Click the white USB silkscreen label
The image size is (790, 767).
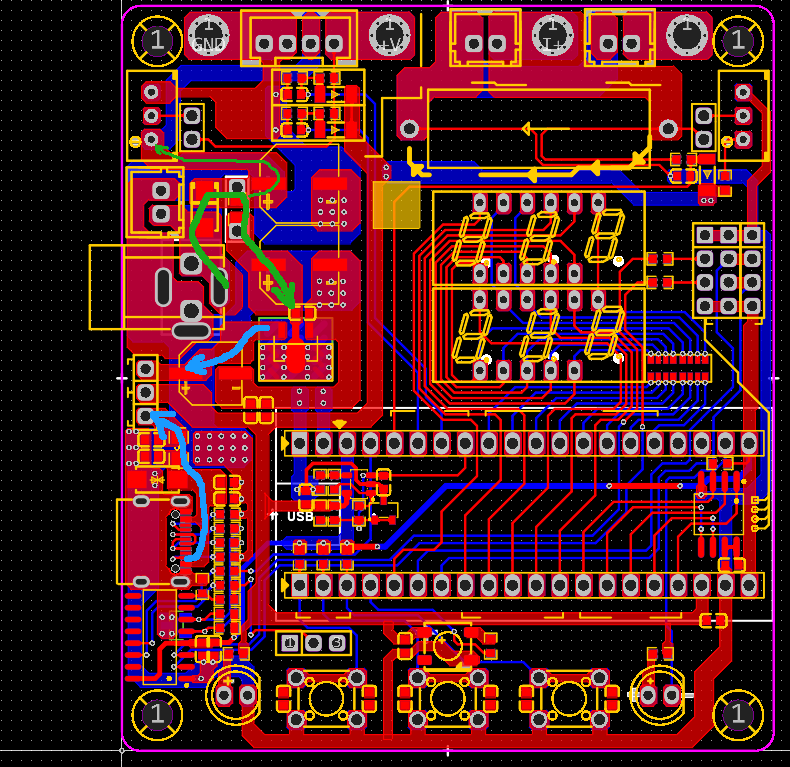pos(300,517)
